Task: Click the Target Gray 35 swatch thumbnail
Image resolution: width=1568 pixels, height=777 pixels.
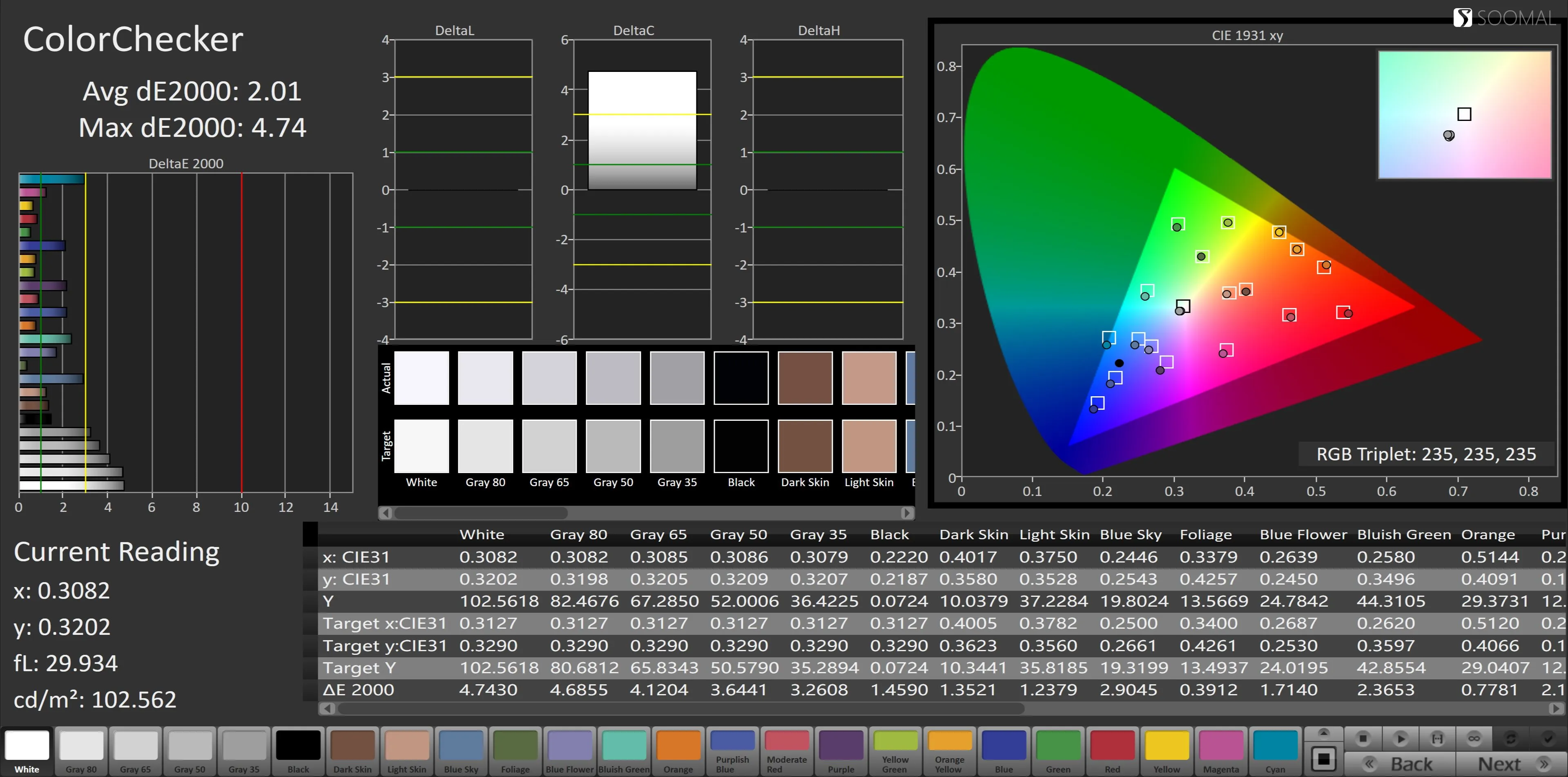Action: (677, 446)
